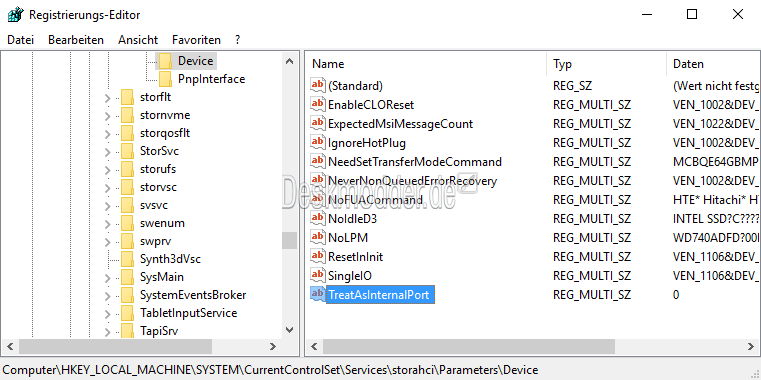Screen dimensions: 761x380
Task: Click the NoLPM value's ab icon
Action: tap(317, 237)
